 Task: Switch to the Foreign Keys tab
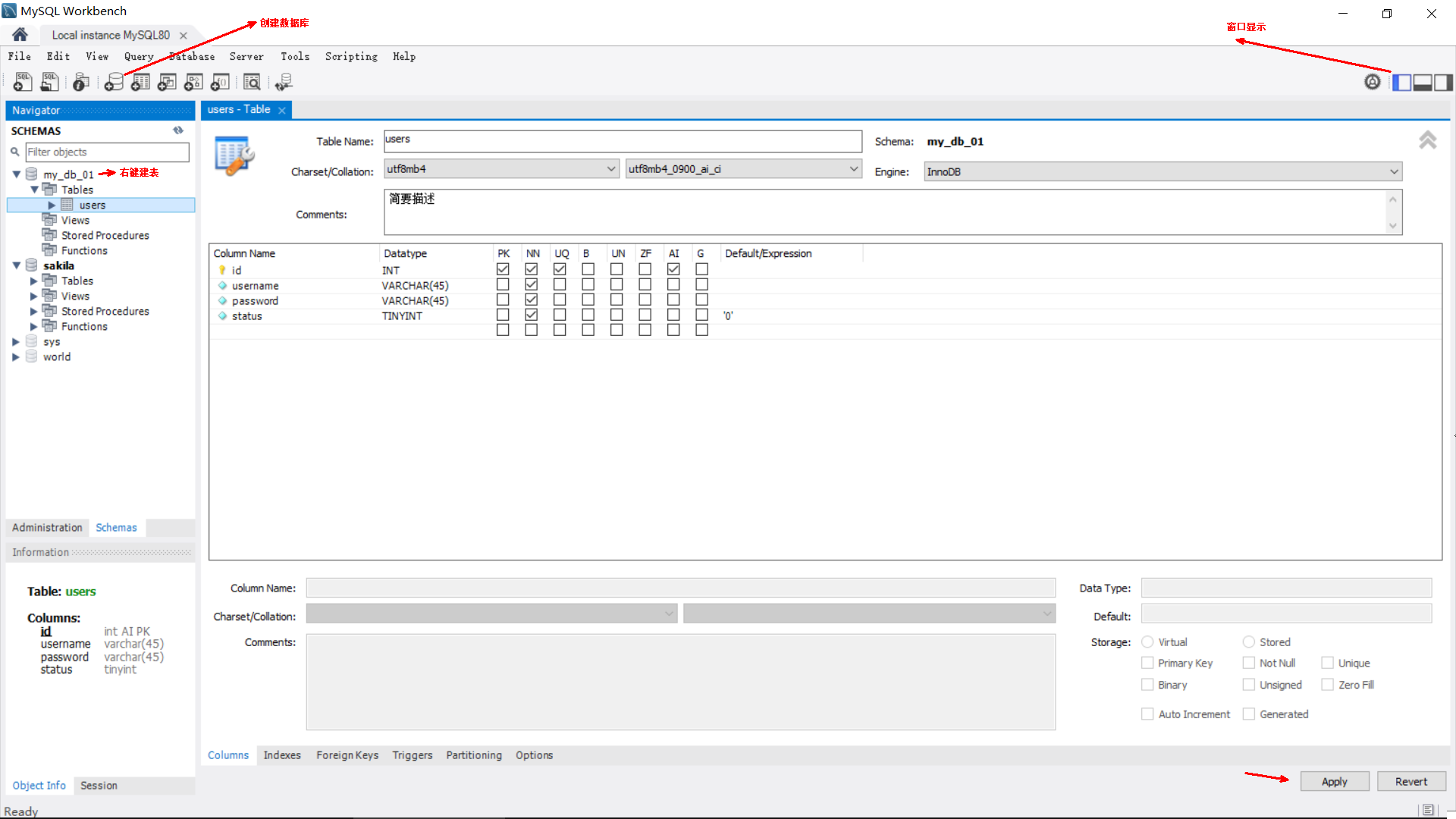(x=347, y=755)
